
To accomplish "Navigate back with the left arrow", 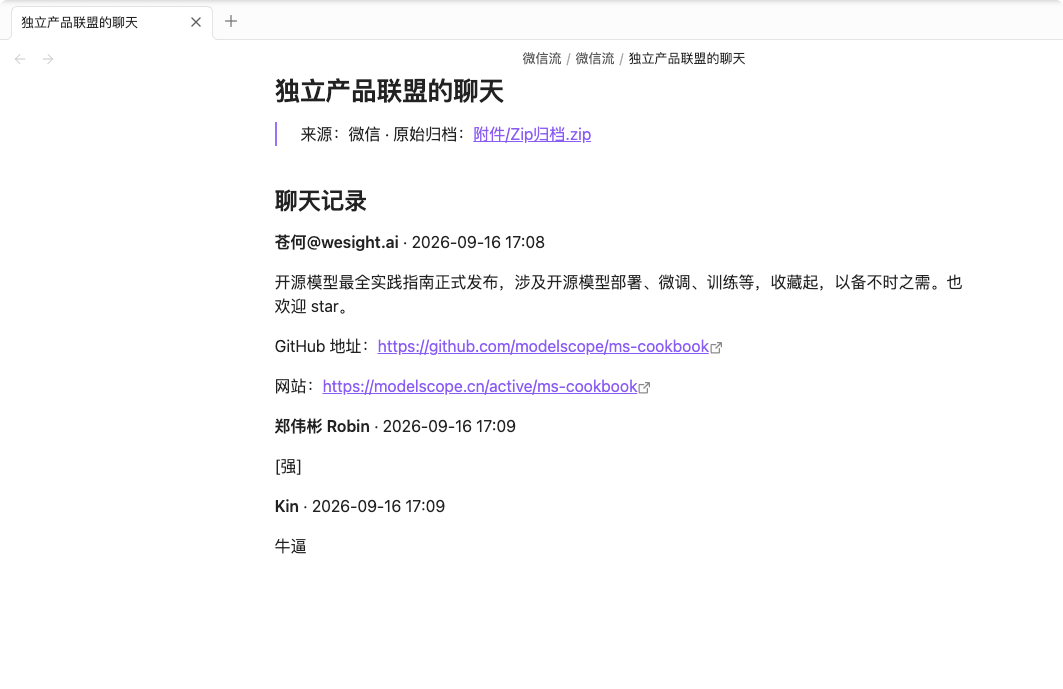I will (x=20, y=59).
